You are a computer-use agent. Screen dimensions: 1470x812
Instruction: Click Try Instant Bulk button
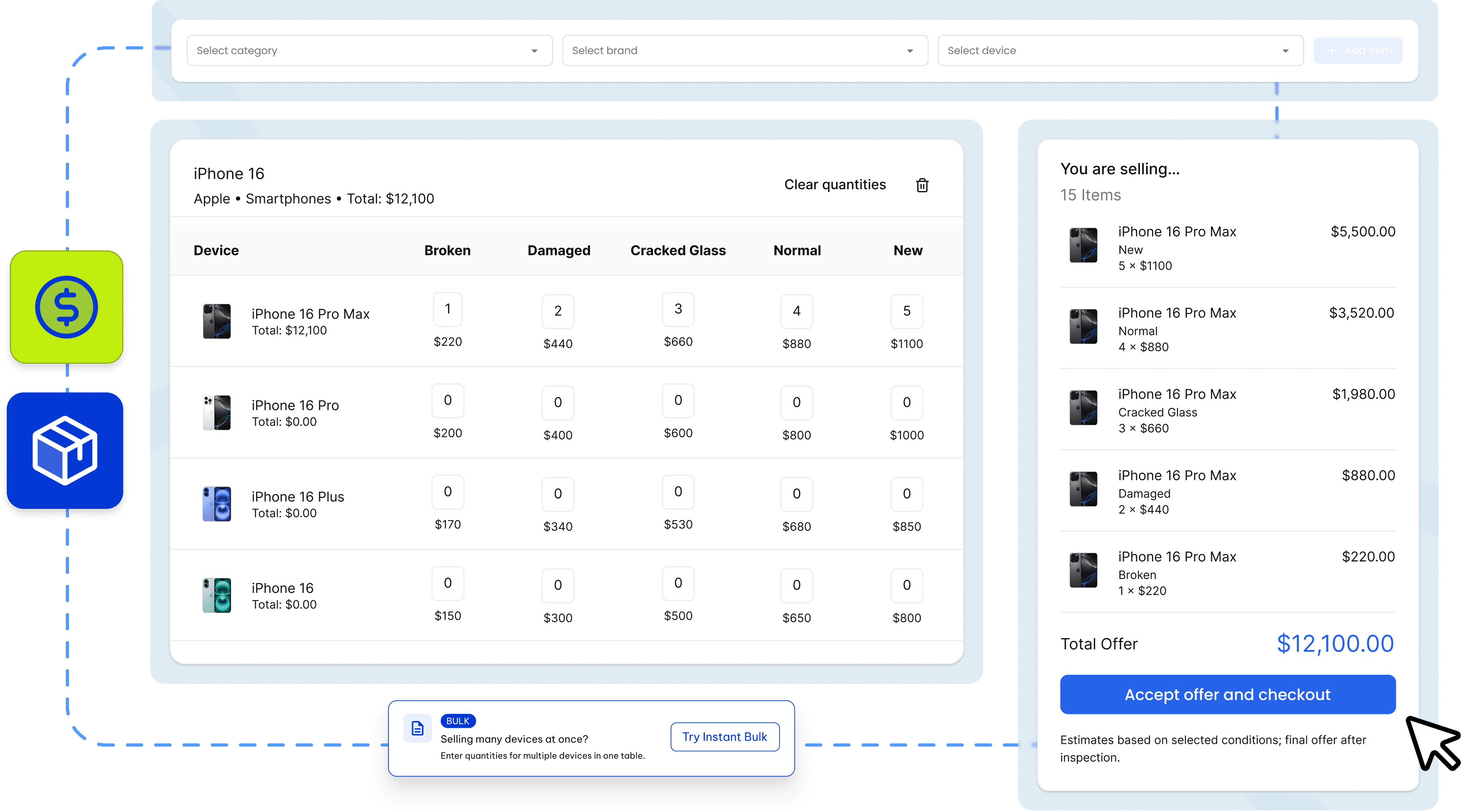tap(724, 737)
